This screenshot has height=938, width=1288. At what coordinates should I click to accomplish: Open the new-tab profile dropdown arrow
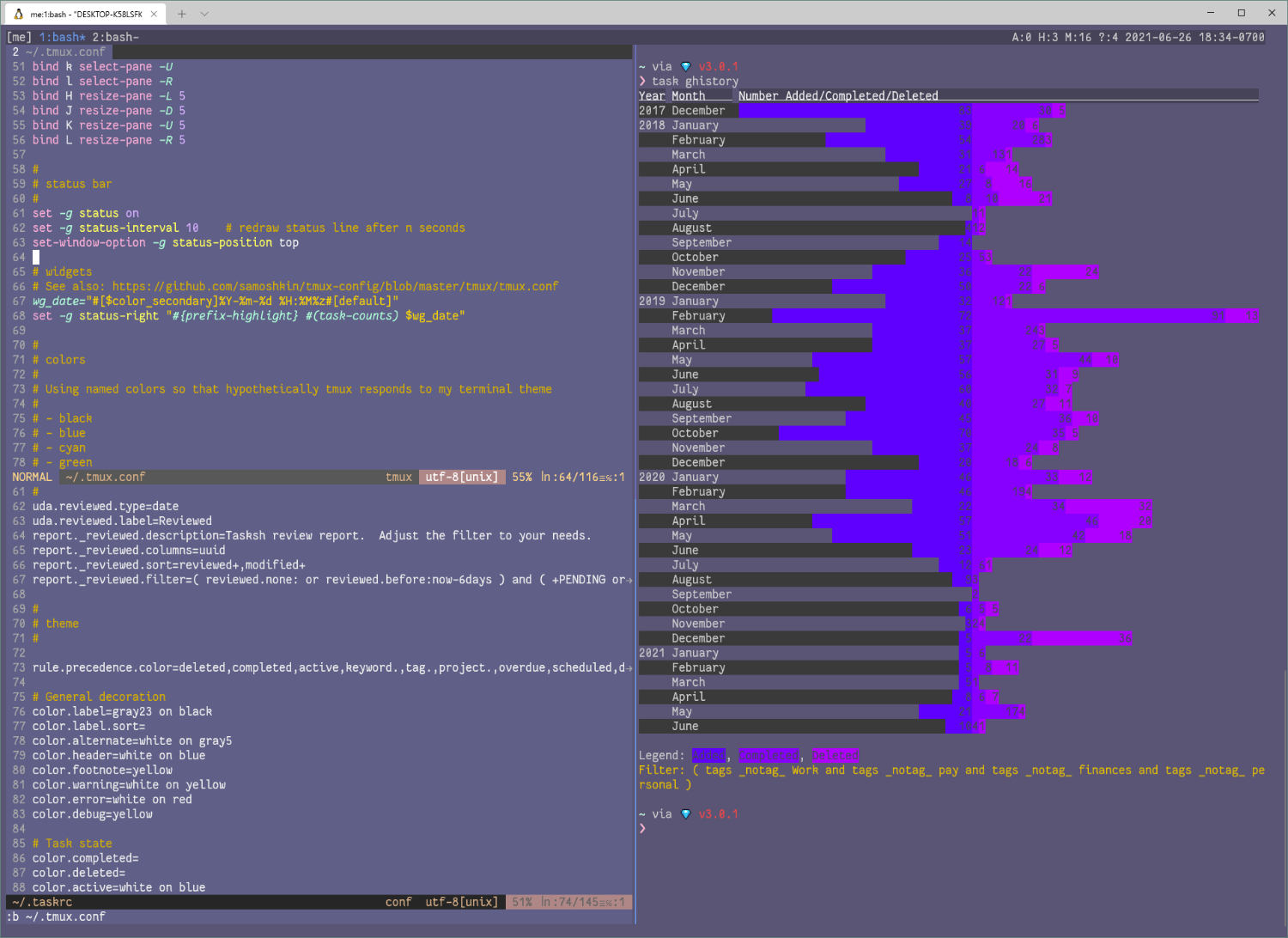(204, 14)
